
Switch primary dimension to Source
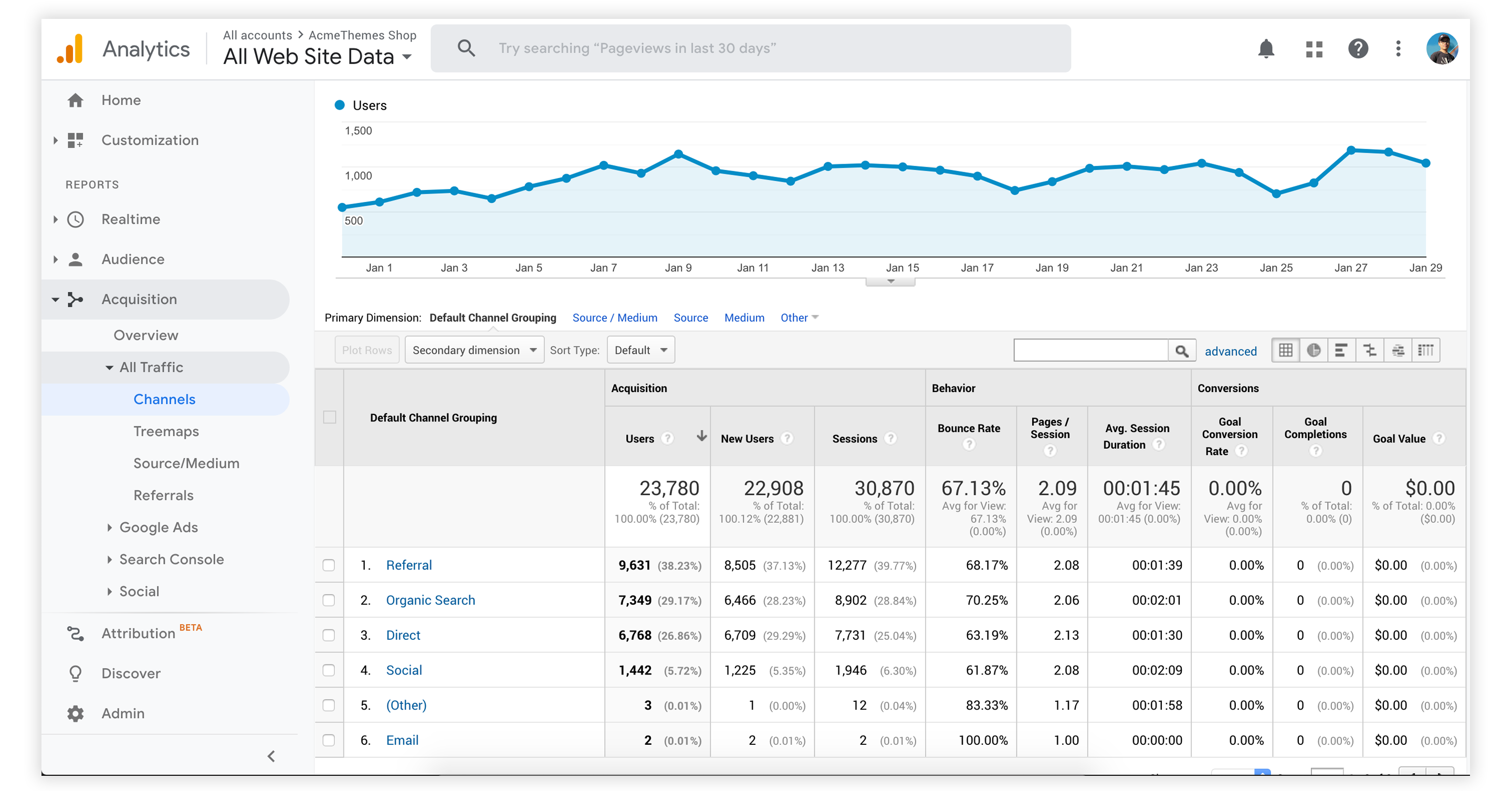coord(690,318)
